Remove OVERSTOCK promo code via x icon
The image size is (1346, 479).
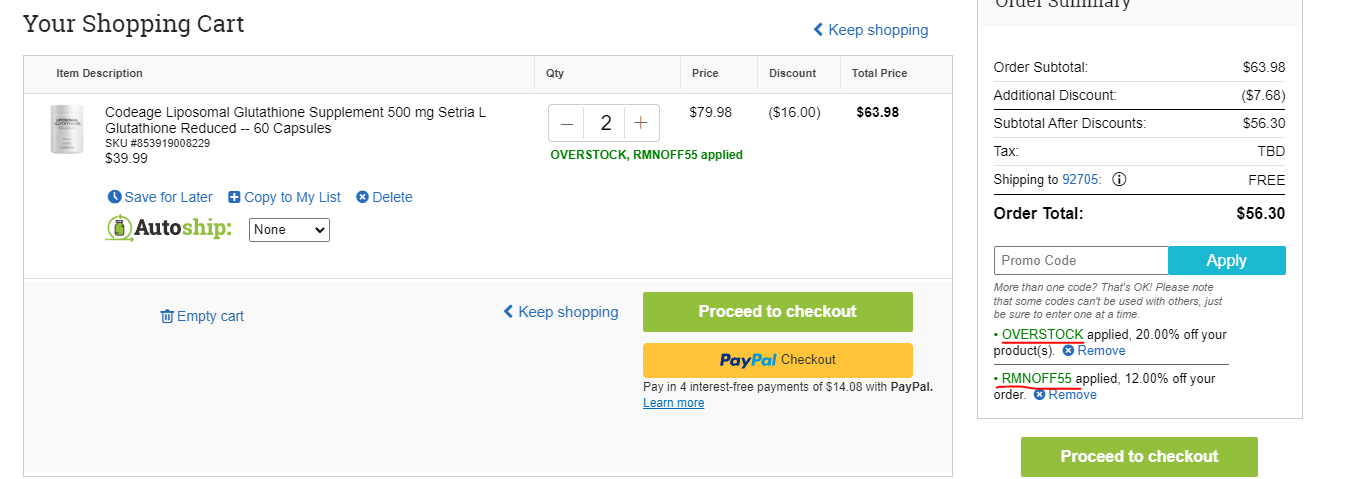(x=1068, y=351)
